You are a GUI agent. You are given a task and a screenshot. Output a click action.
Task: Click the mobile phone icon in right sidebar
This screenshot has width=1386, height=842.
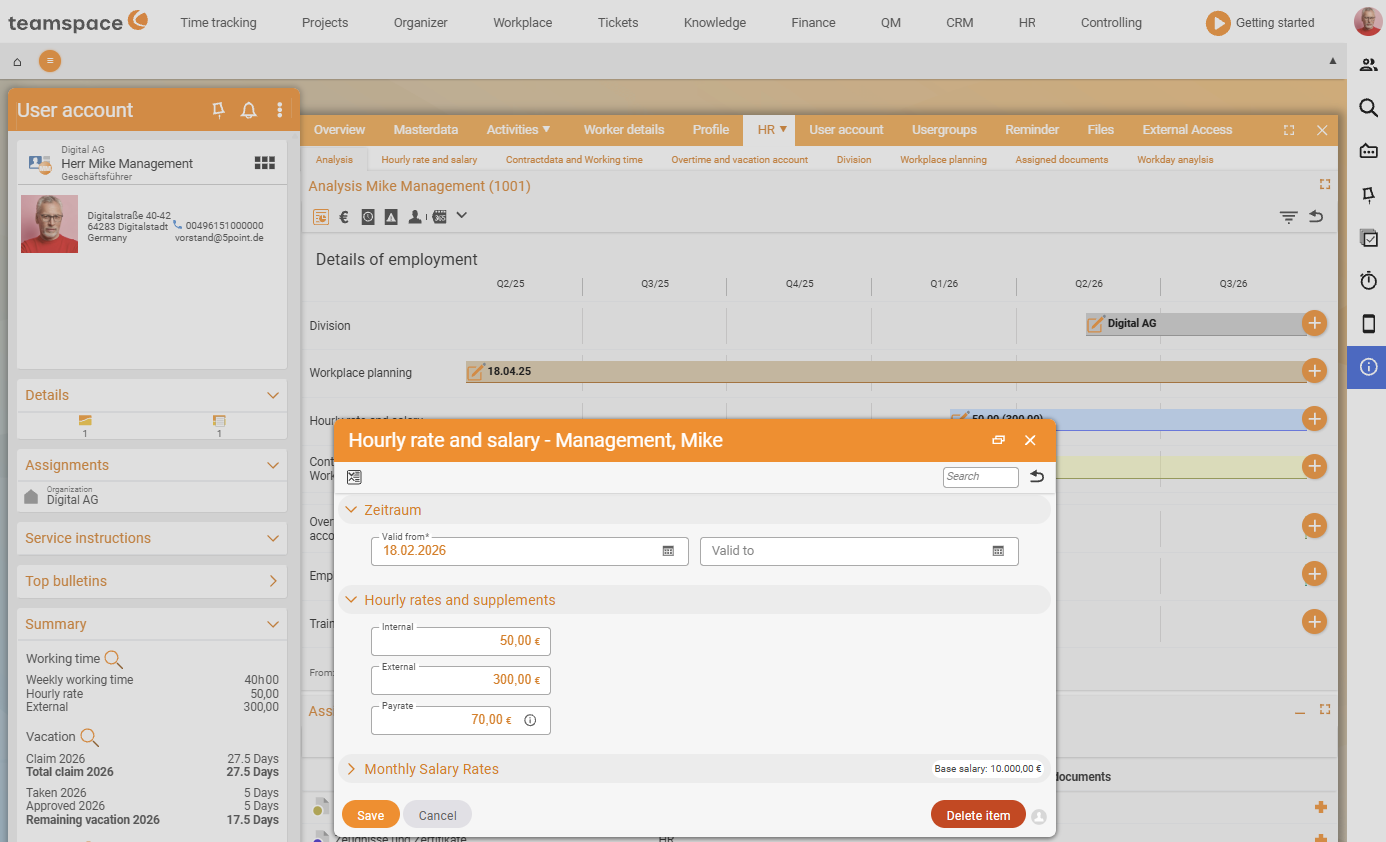click(1368, 324)
